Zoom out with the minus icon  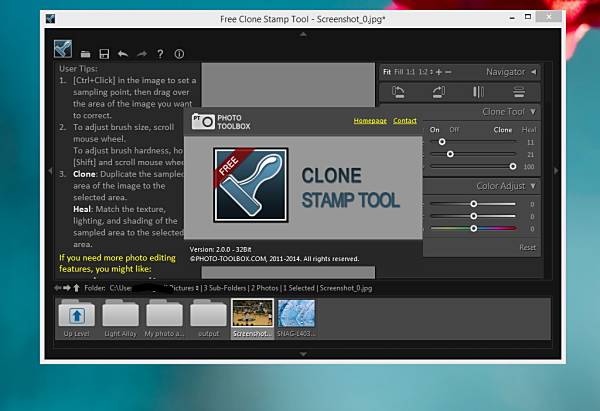coord(448,72)
